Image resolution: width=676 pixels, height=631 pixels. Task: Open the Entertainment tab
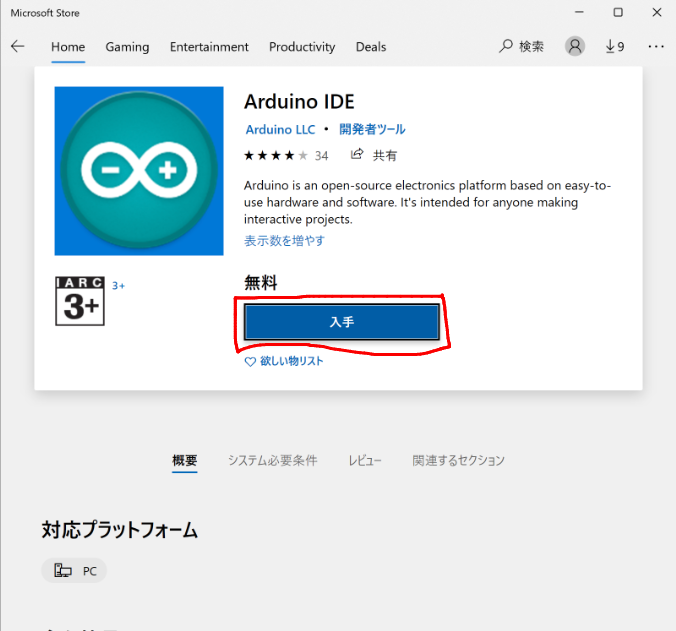[x=209, y=47]
